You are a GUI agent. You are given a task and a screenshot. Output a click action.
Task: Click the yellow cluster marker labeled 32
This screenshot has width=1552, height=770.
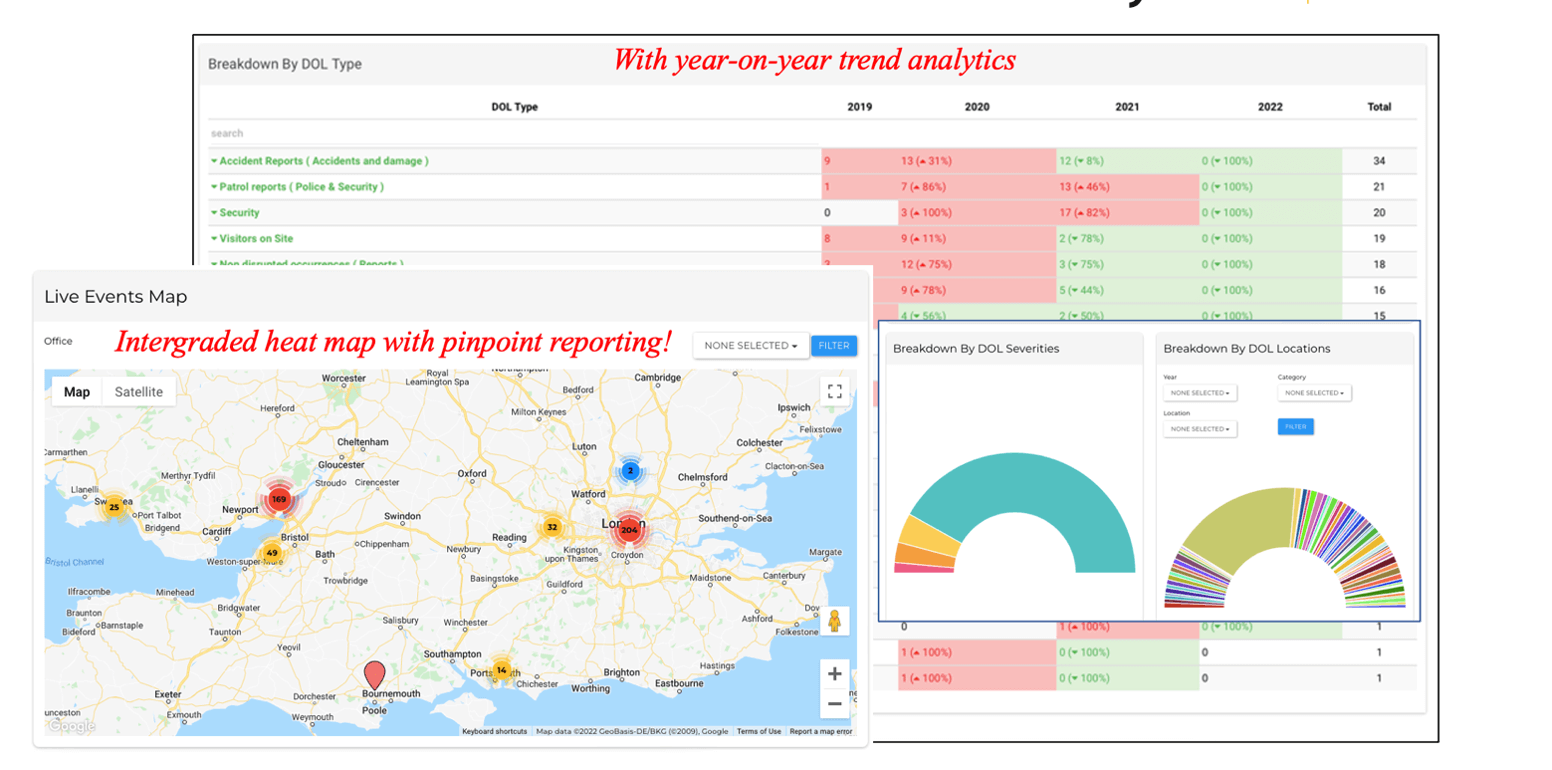pos(552,527)
